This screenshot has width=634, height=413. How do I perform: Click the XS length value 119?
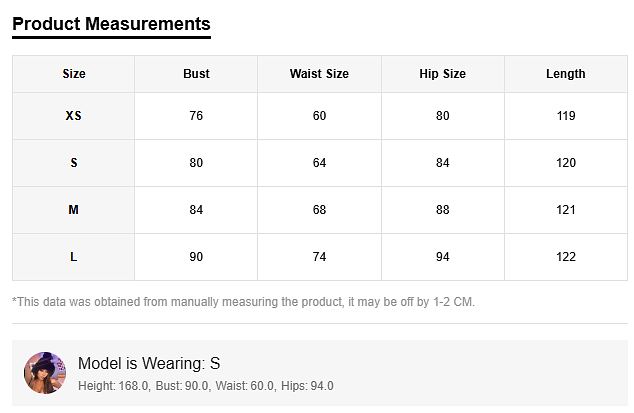566,116
